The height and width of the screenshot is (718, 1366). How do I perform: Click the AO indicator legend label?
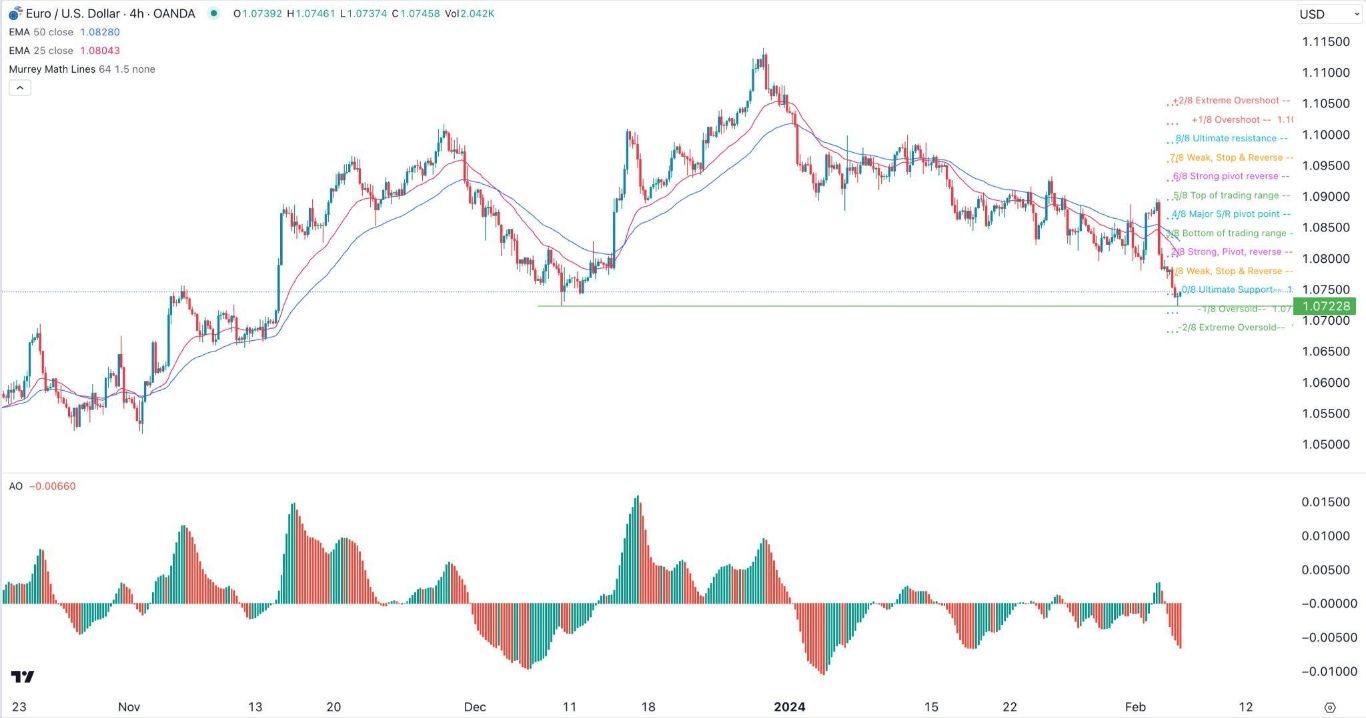click(x=14, y=486)
